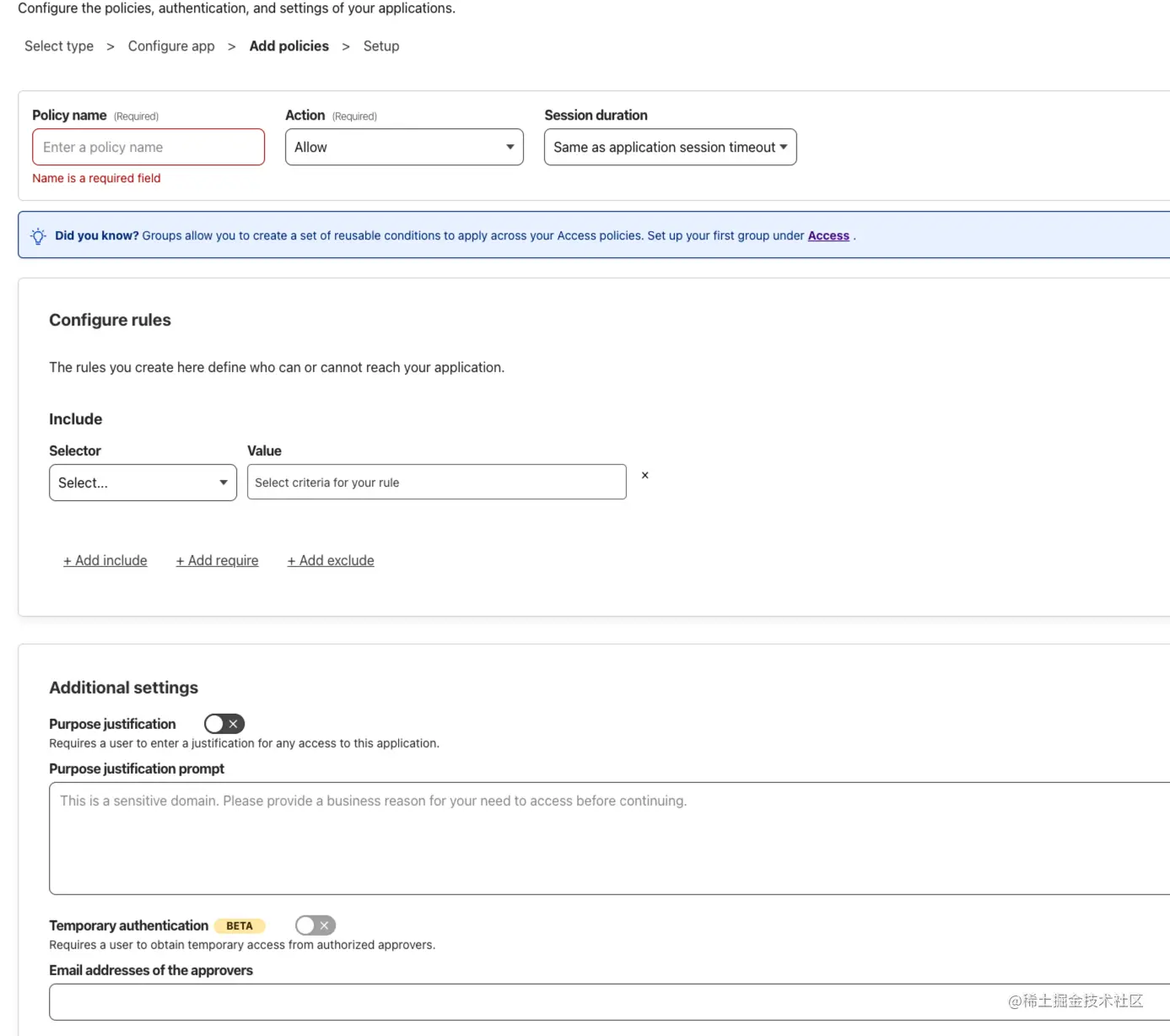Expand the Session duration dropdown
The image size is (1170, 1036).
pyautogui.click(x=671, y=147)
